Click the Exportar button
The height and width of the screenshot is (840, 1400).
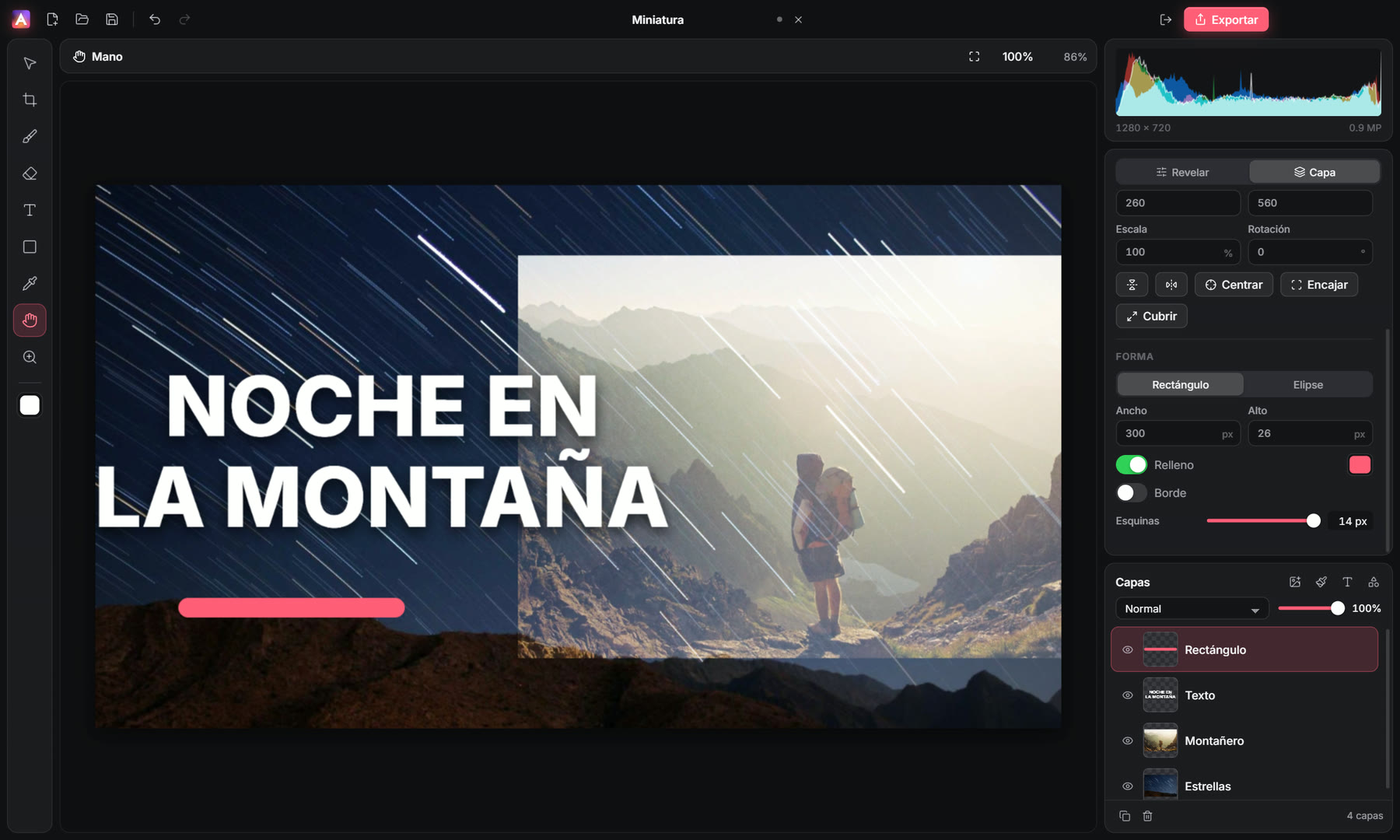pyautogui.click(x=1226, y=19)
